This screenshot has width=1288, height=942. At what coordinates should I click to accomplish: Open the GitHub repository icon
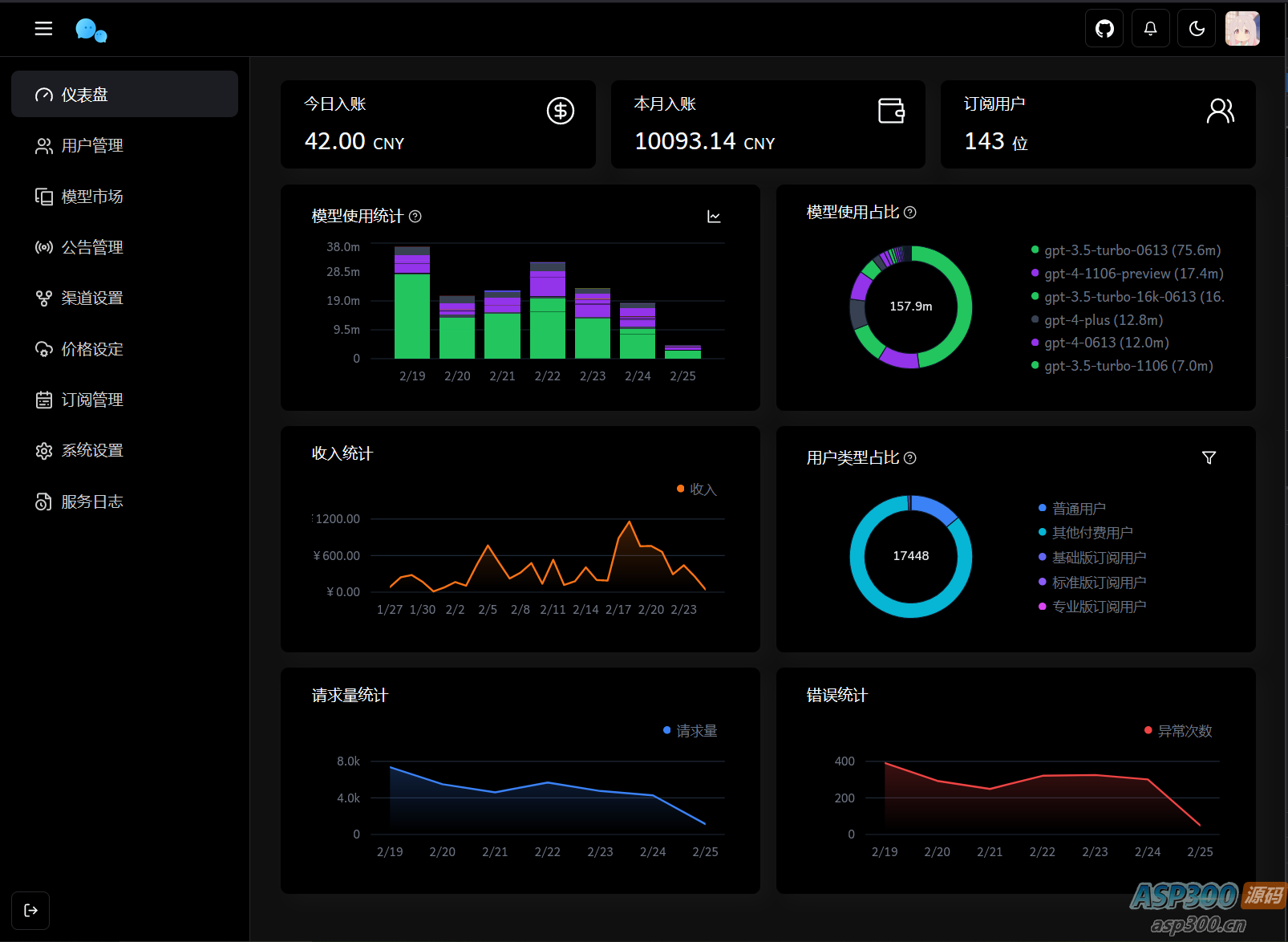[x=1104, y=29]
